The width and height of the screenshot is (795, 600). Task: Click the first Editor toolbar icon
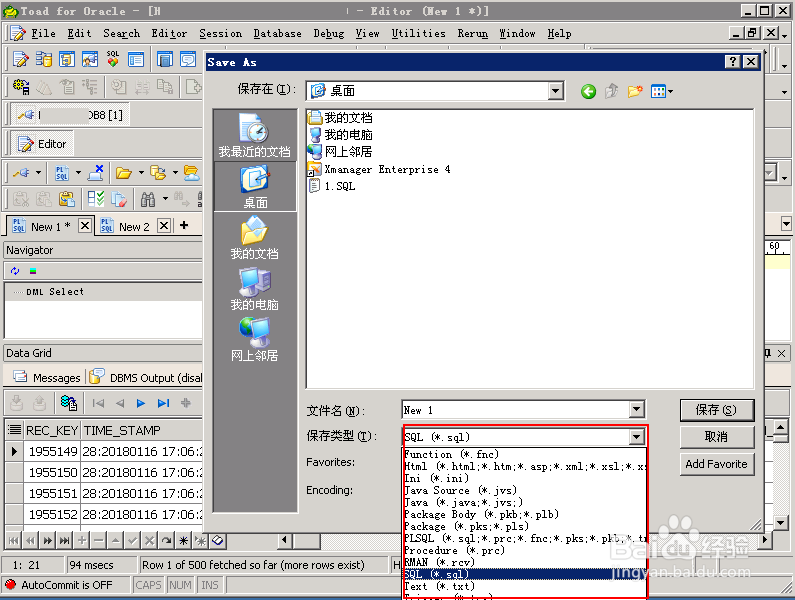[21, 59]
